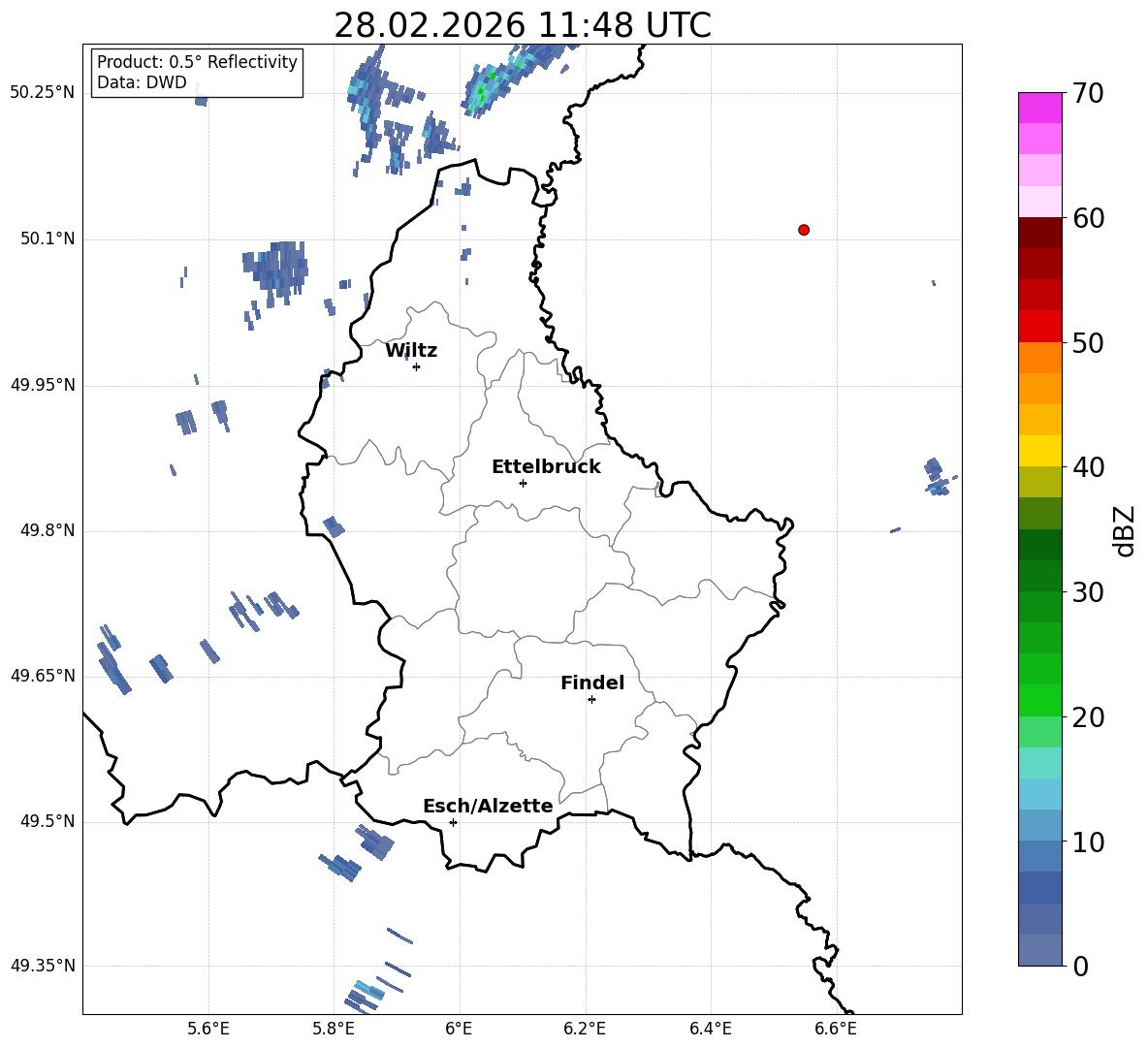The width and height of the screenshot is (1148, 1048).
Task: Click the 5.6°E longitude label
Action: pos(207,1029)
